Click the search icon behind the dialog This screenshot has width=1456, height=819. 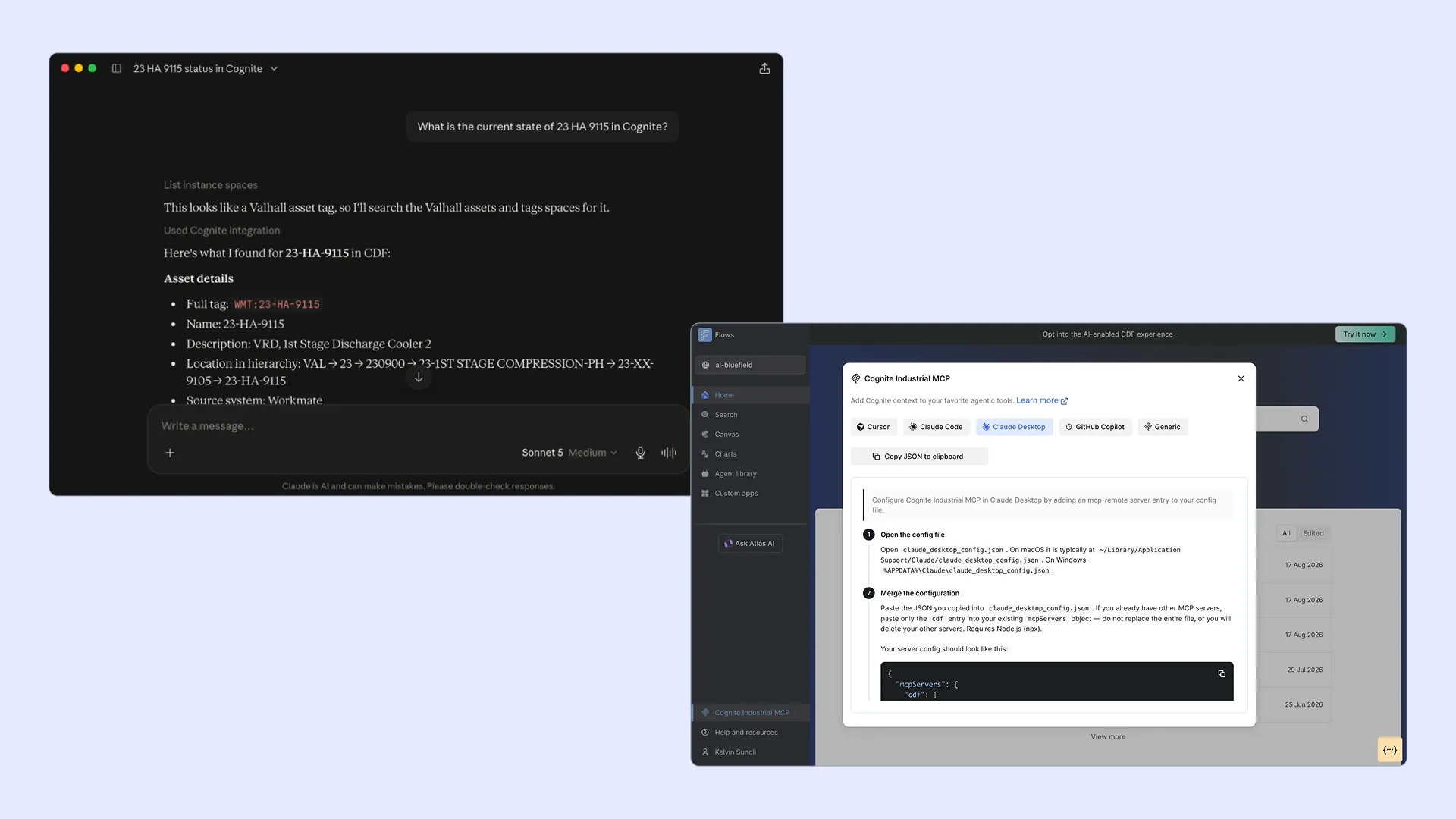[x=1304, y=419]
